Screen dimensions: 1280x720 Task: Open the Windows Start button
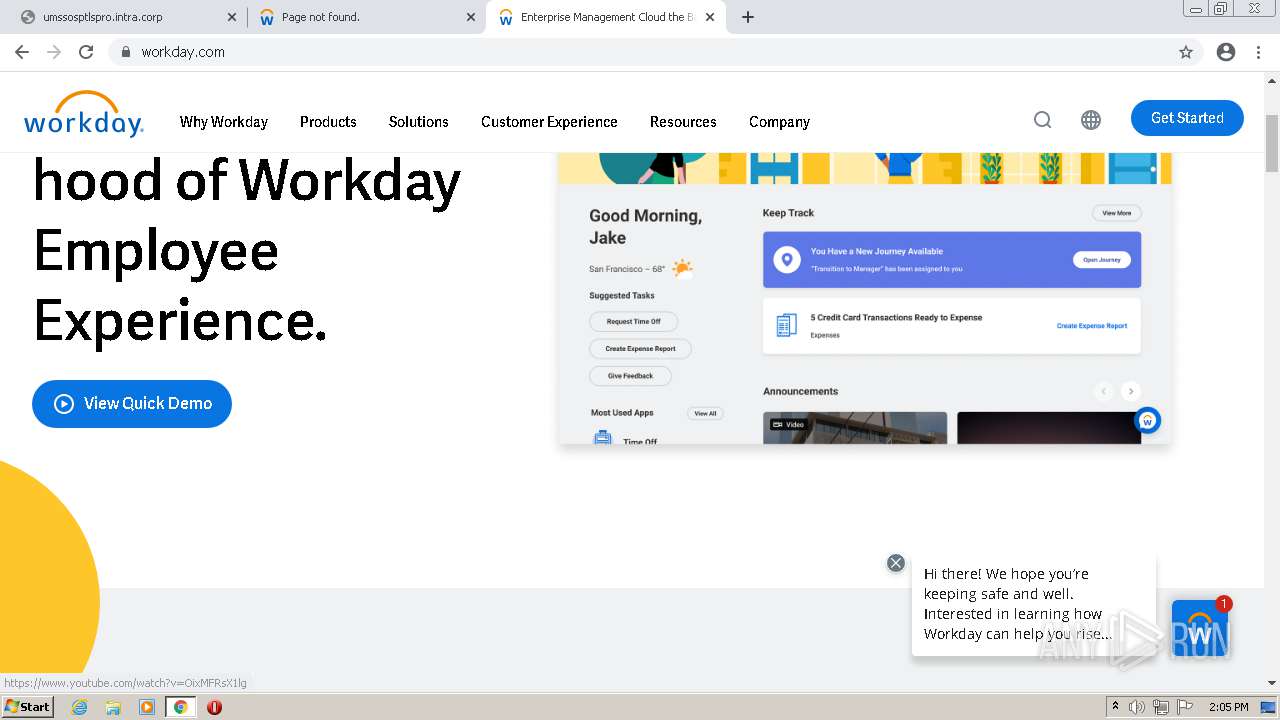pos(28,707)
